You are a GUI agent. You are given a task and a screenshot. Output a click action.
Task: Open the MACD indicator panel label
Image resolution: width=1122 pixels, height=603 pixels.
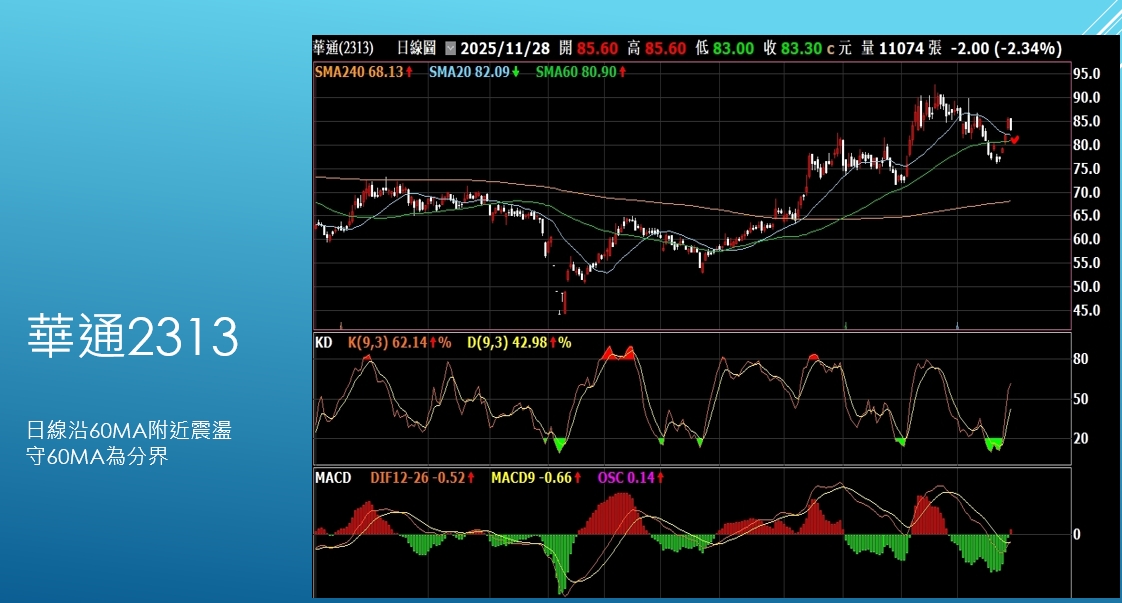point(333,478)
